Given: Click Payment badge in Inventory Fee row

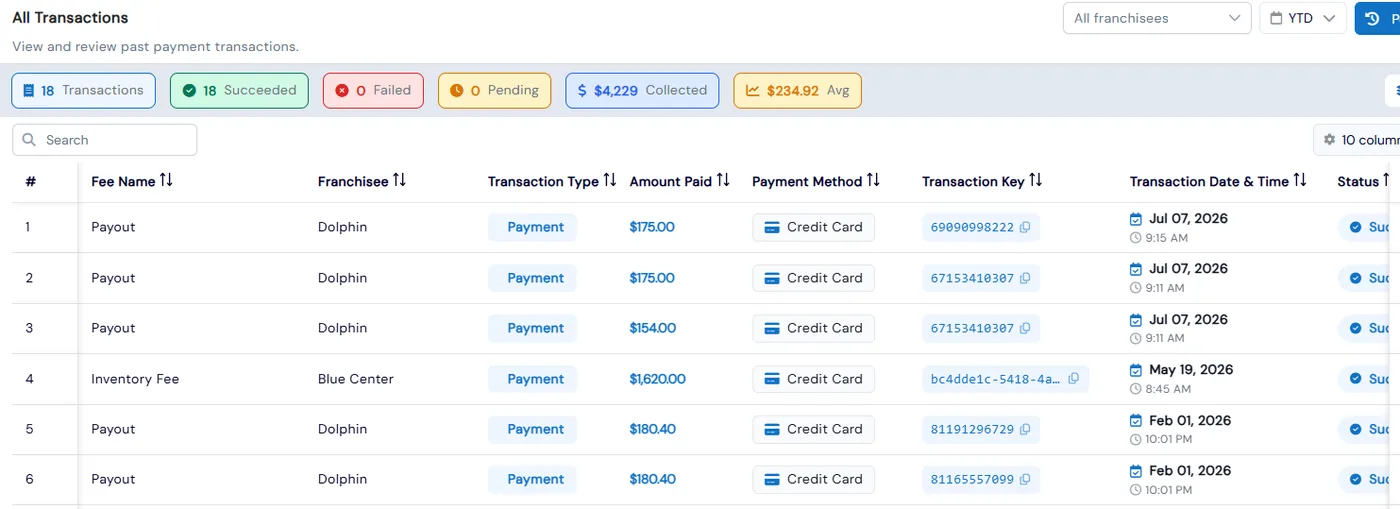Looking at the screenshot, I should [x=532, y=379].
